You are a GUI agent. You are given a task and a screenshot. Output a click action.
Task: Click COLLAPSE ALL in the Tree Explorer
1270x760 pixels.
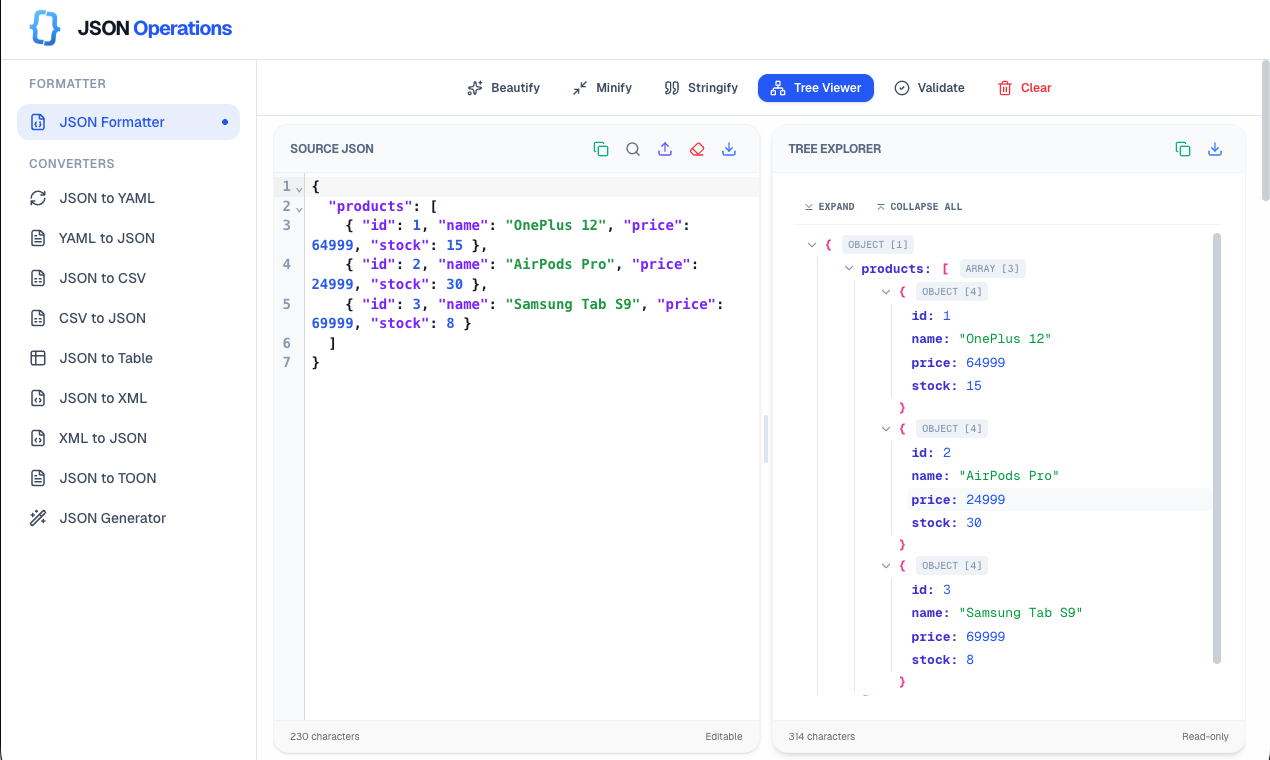coord(918,206)
